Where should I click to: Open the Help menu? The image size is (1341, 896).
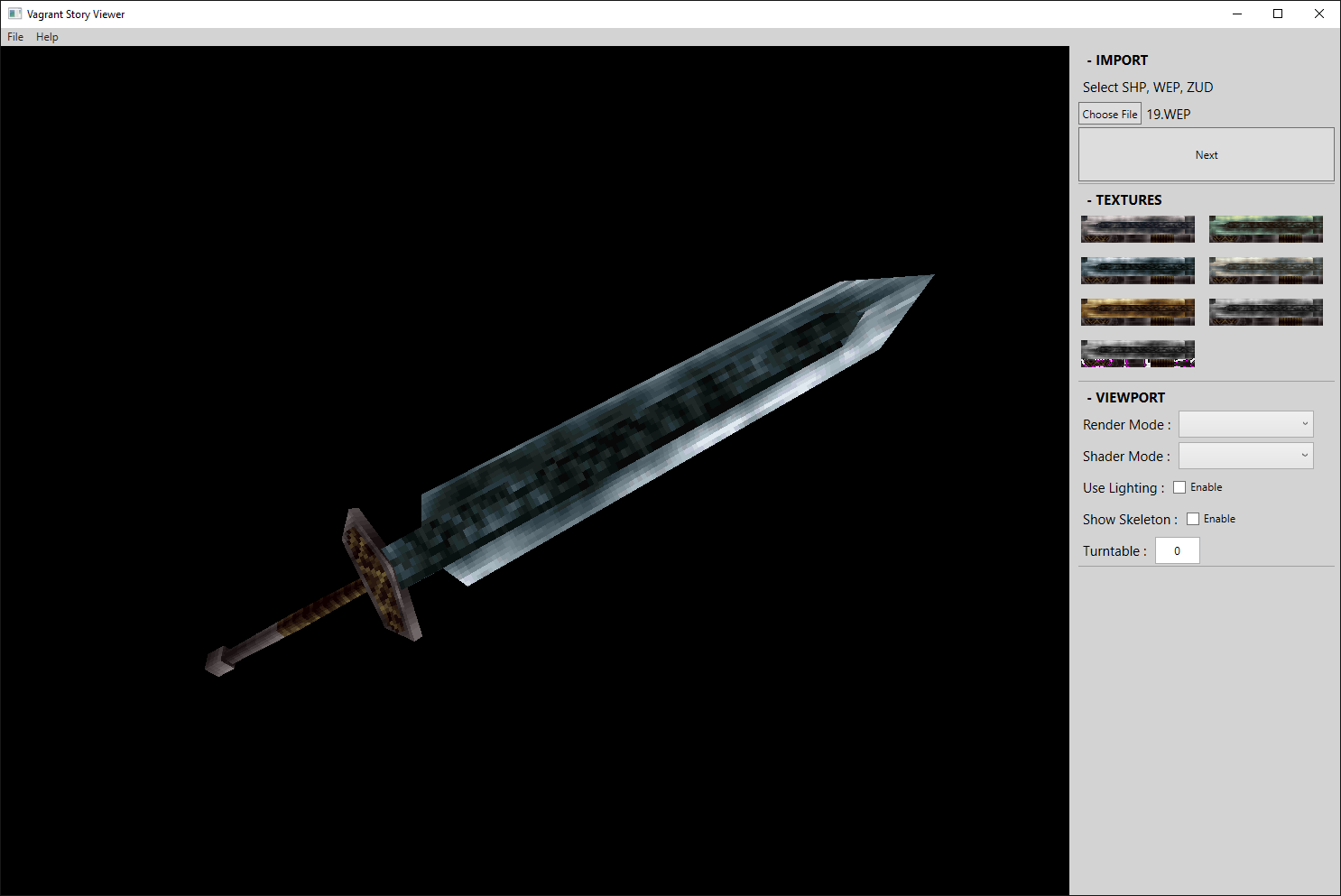click(x=47, y=37)
